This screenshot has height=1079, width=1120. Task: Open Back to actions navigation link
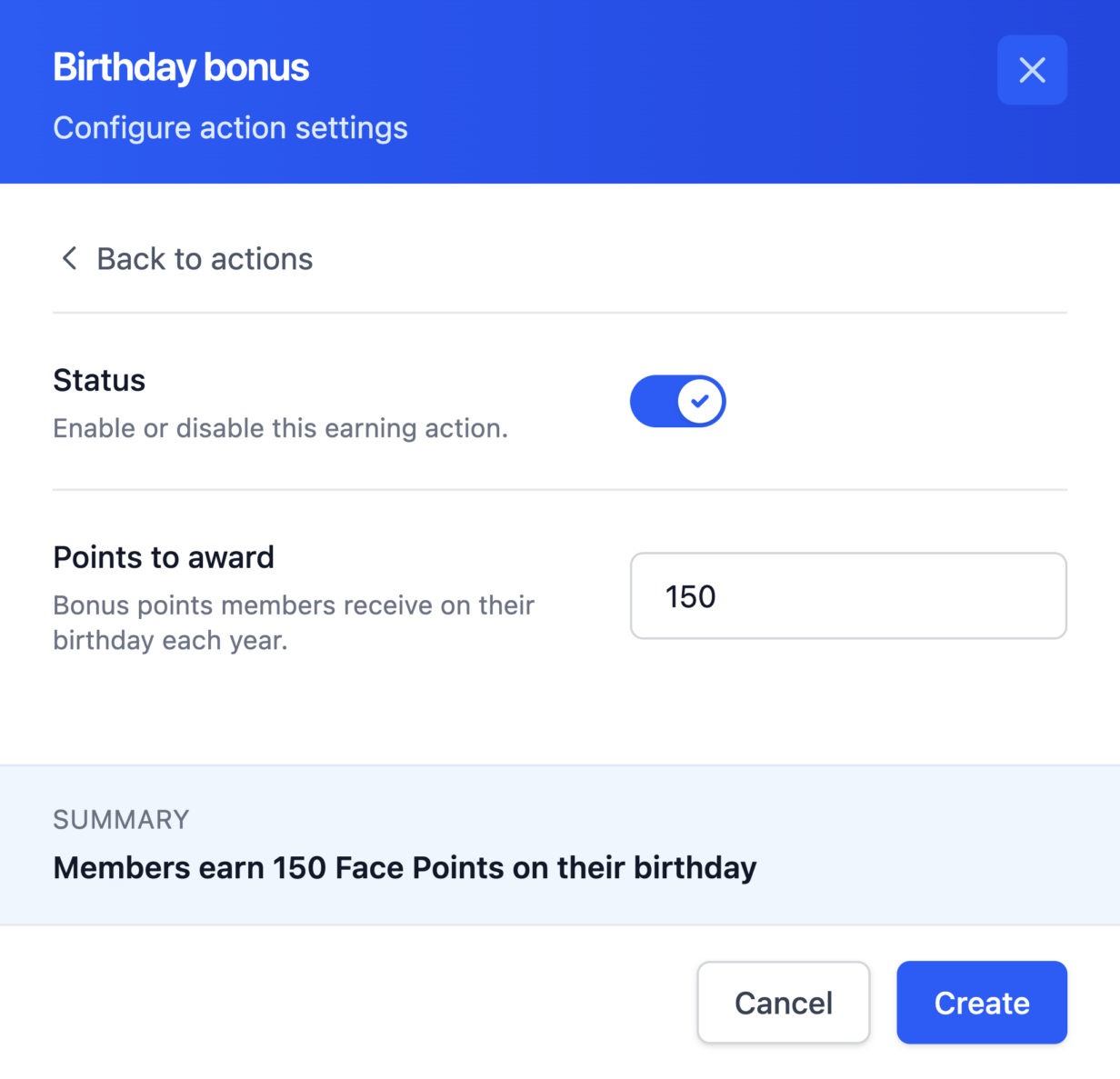pos(204,258)
